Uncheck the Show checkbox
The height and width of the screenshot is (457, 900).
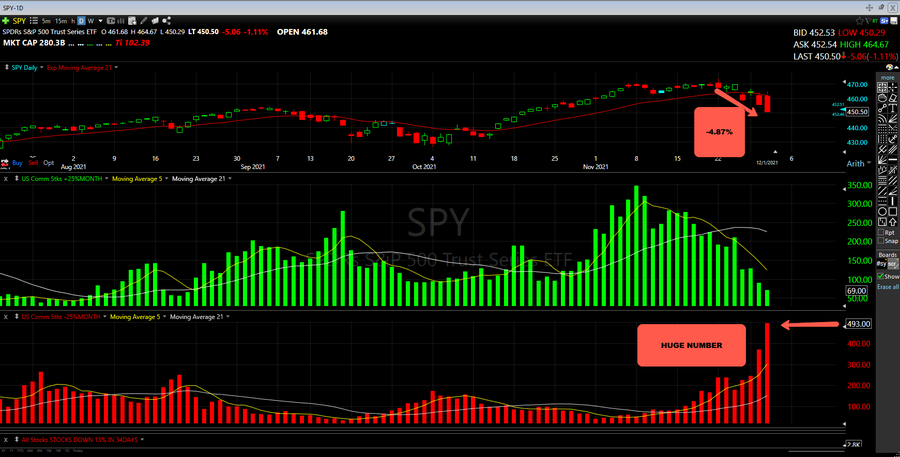point(880,276)
